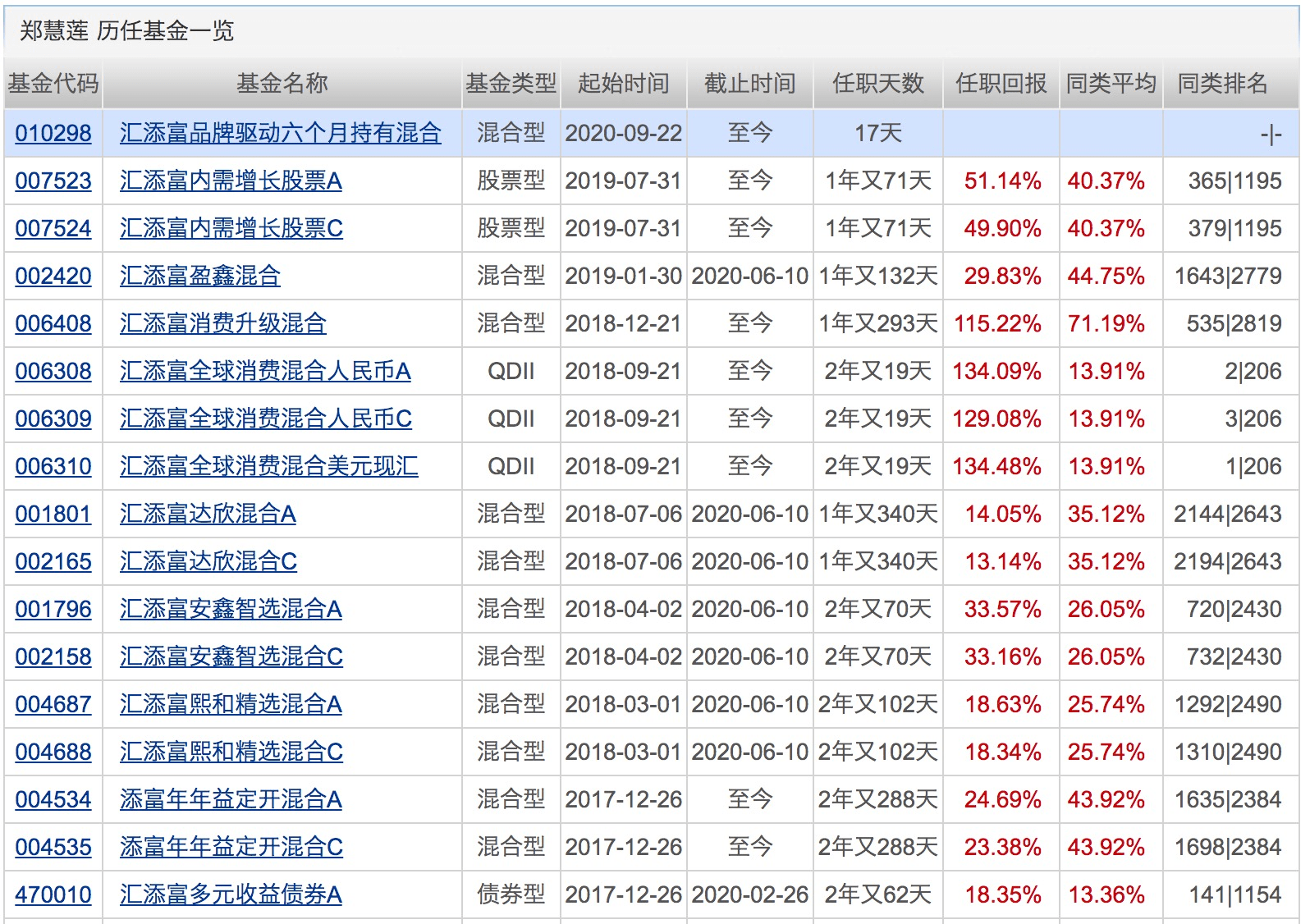Open fund 汇添富全球消费混合人民币A
The height and width of the screenshot is (924, 1310).
(265, 371)
